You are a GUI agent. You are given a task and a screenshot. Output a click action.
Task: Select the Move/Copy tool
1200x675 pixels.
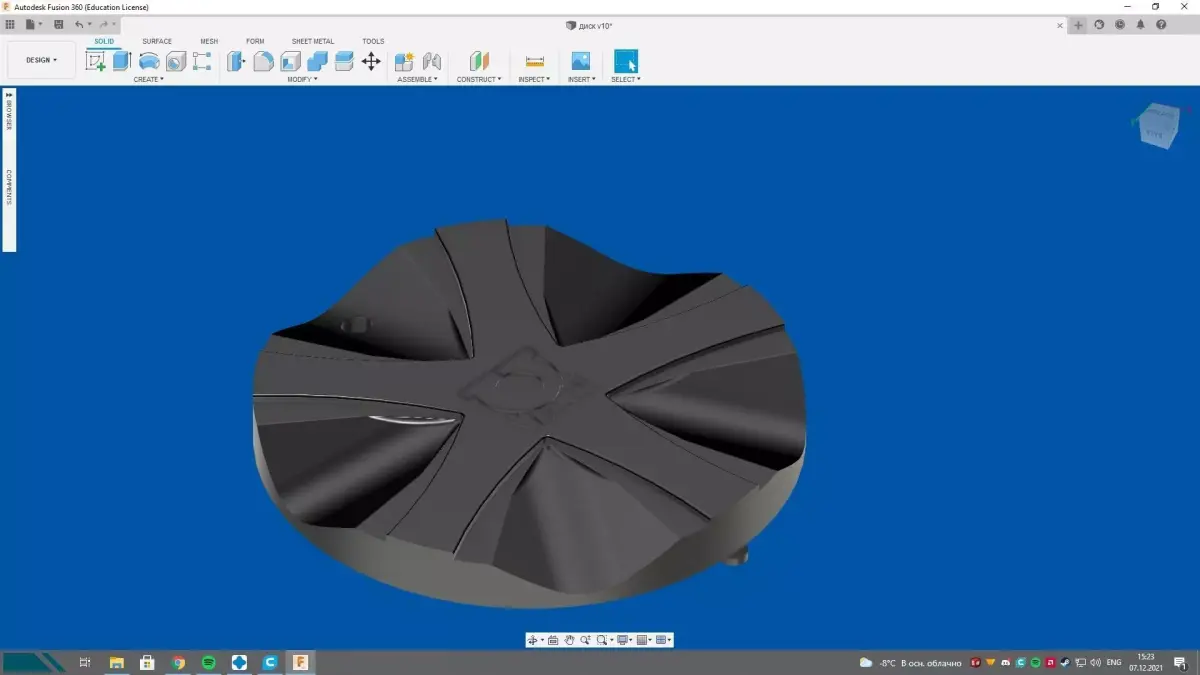pos(371,61)
